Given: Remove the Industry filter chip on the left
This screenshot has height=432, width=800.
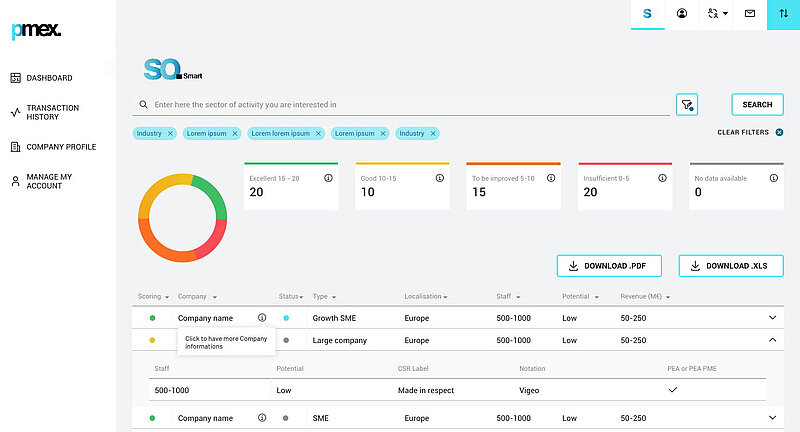Looking at the screenshot, I should (170, 133).
